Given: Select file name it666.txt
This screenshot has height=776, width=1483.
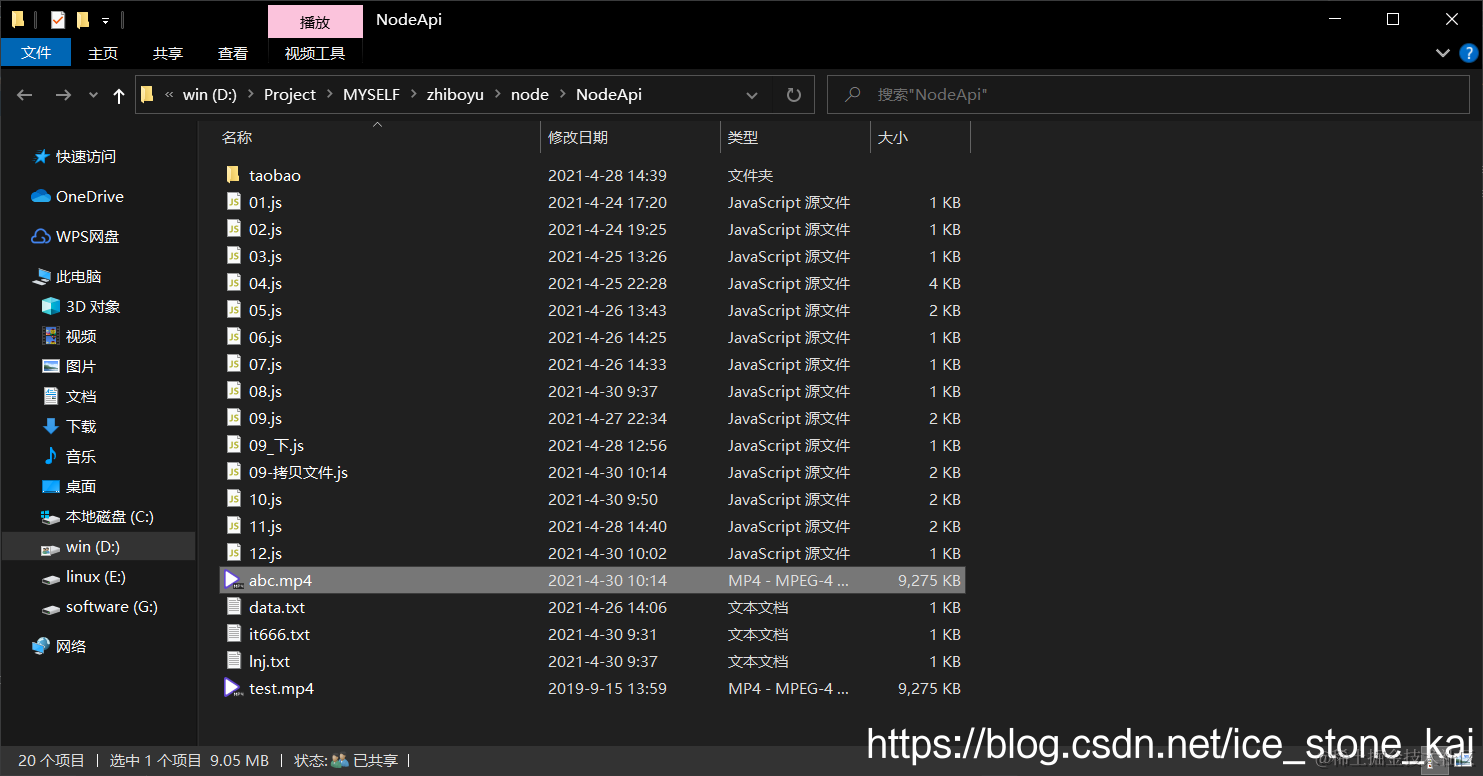Looking at the screenshot, I should pos(279,634).
